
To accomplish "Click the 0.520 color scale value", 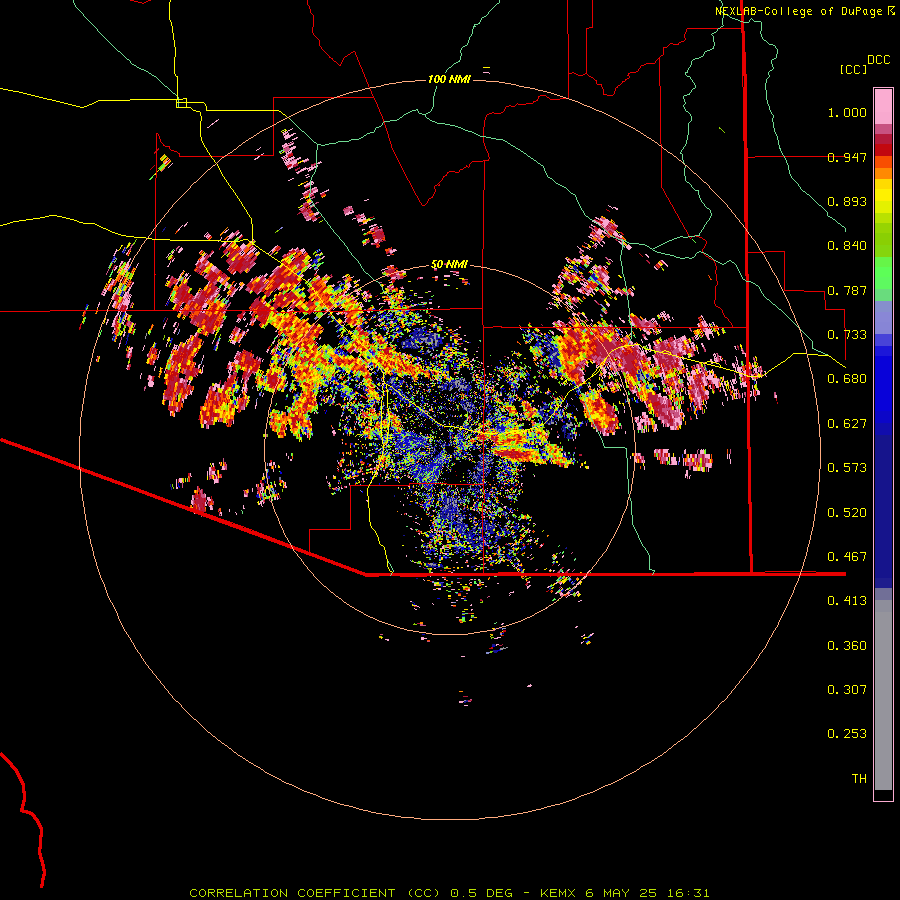I will (847, 513).
